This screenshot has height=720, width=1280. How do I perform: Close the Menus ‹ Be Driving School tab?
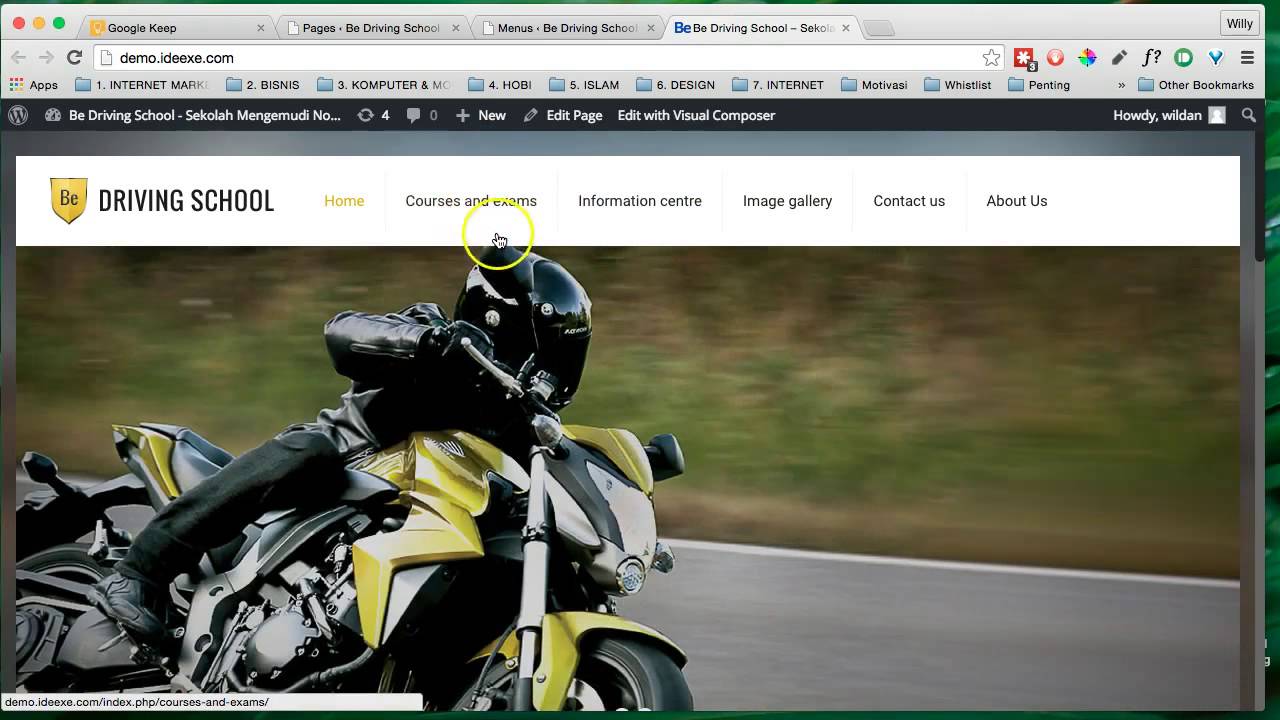point(651,28)
